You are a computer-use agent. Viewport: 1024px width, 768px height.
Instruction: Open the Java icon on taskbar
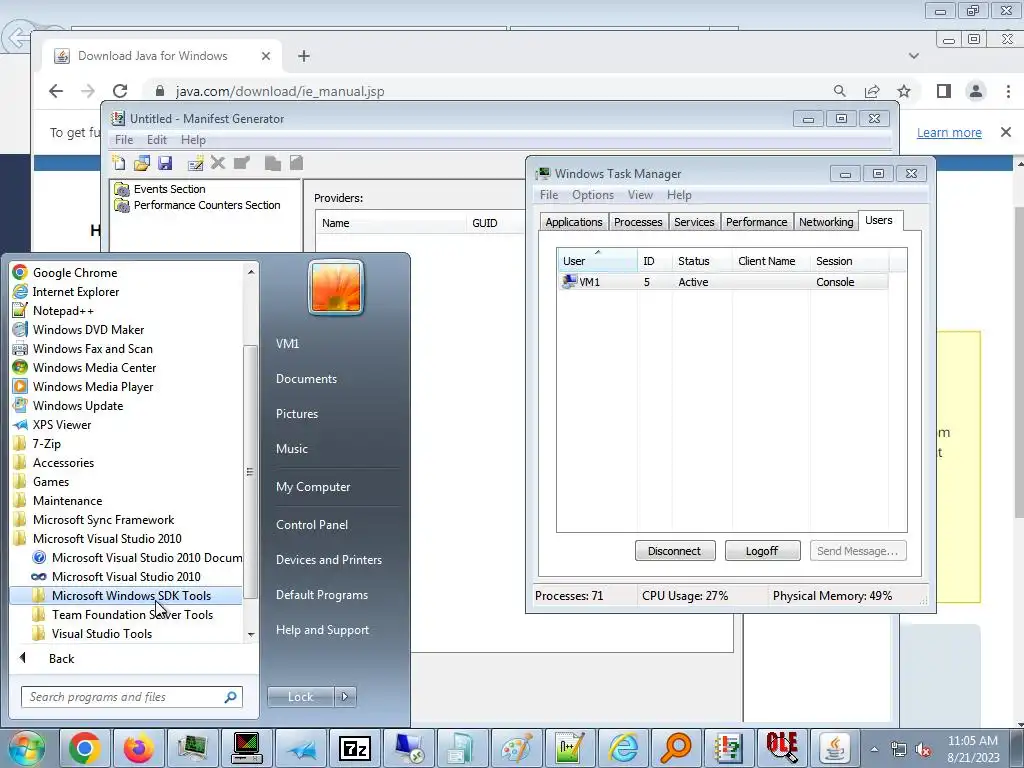pos(834,748)
